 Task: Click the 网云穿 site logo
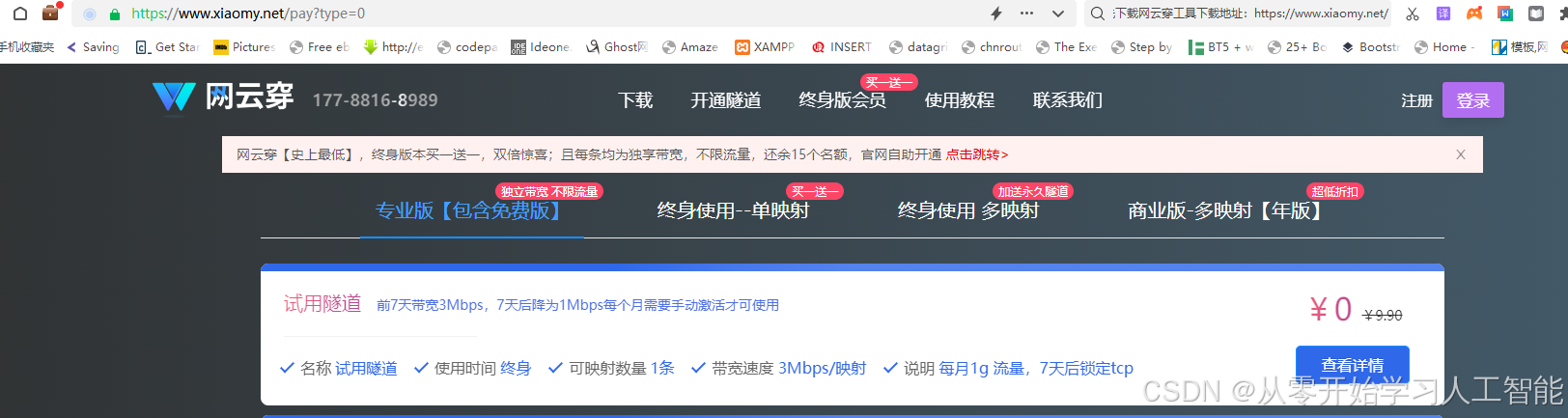pos(223,97)
